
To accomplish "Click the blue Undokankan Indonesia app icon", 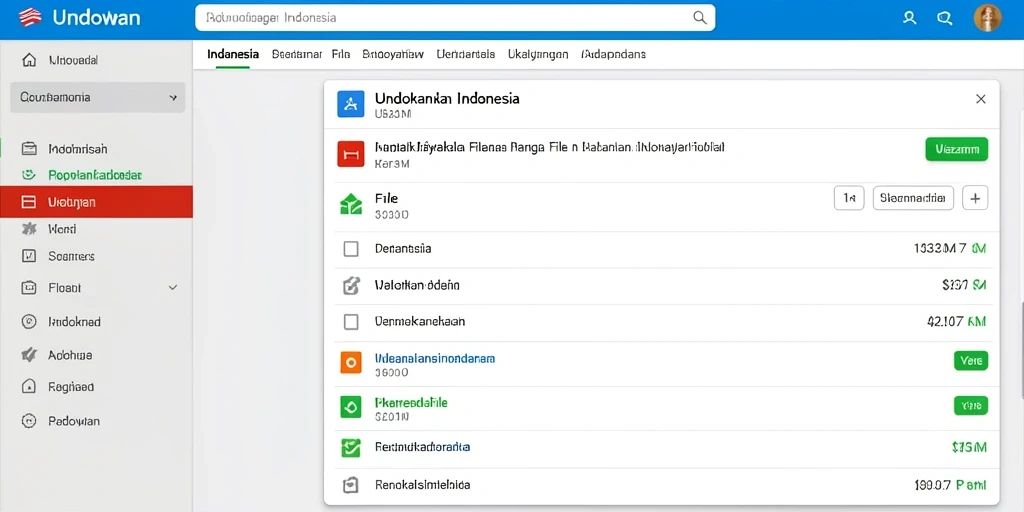I will [351, 104].
